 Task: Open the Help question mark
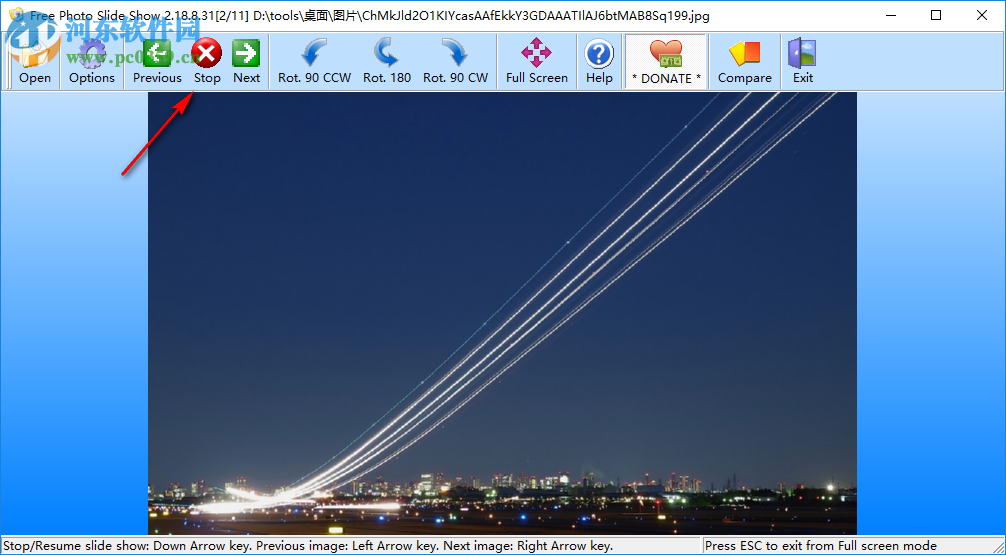click(x=599, y=62)
